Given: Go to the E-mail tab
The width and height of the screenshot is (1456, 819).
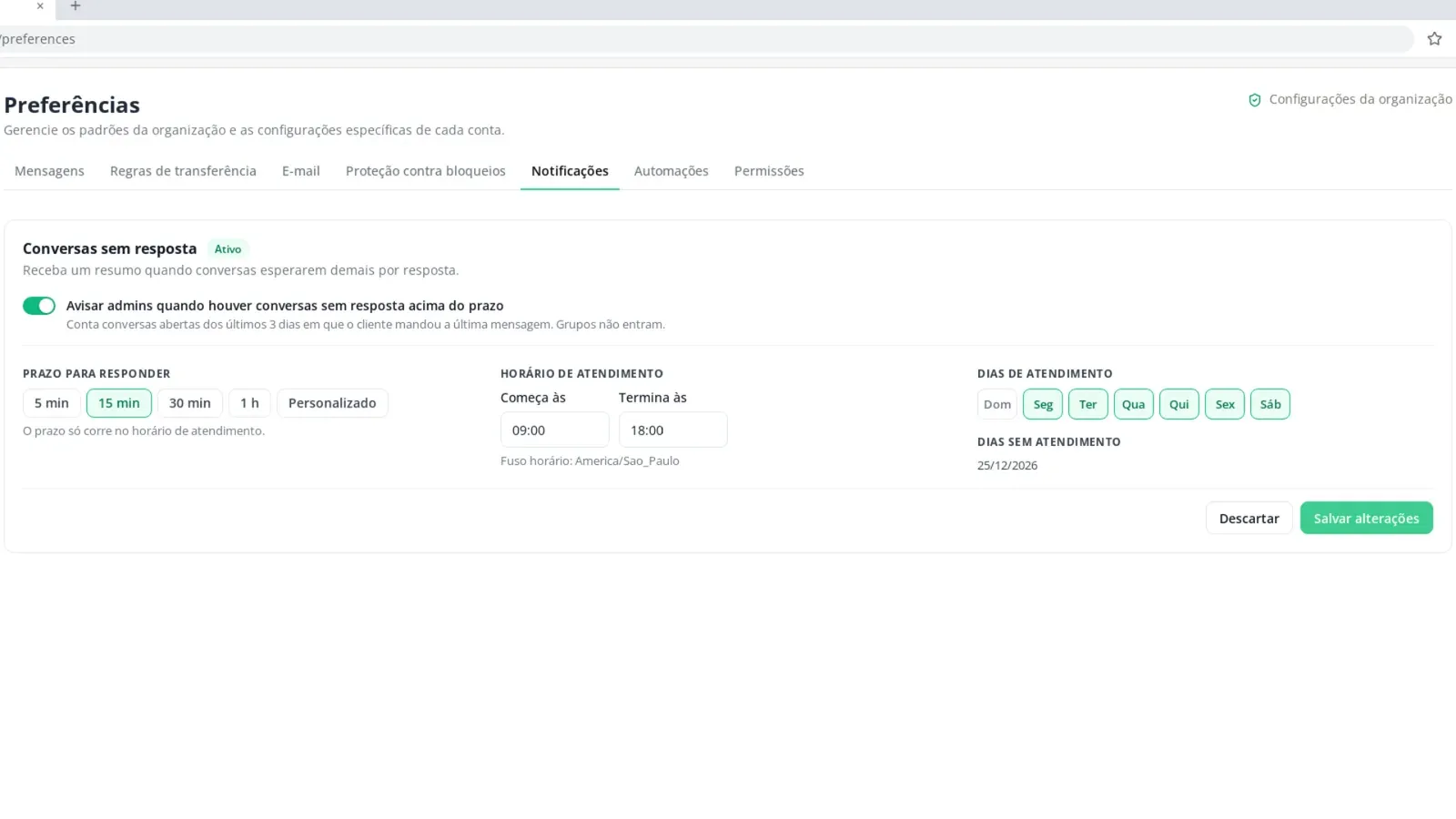Looking at the screenshot, I should click(x=301, y=171).
